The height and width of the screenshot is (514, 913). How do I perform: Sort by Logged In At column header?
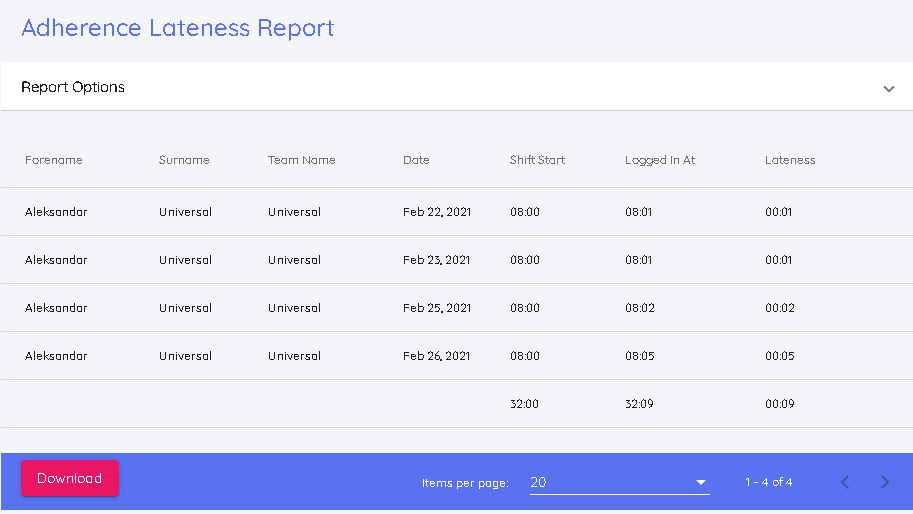pyautogui.click(x=659, y=160)
